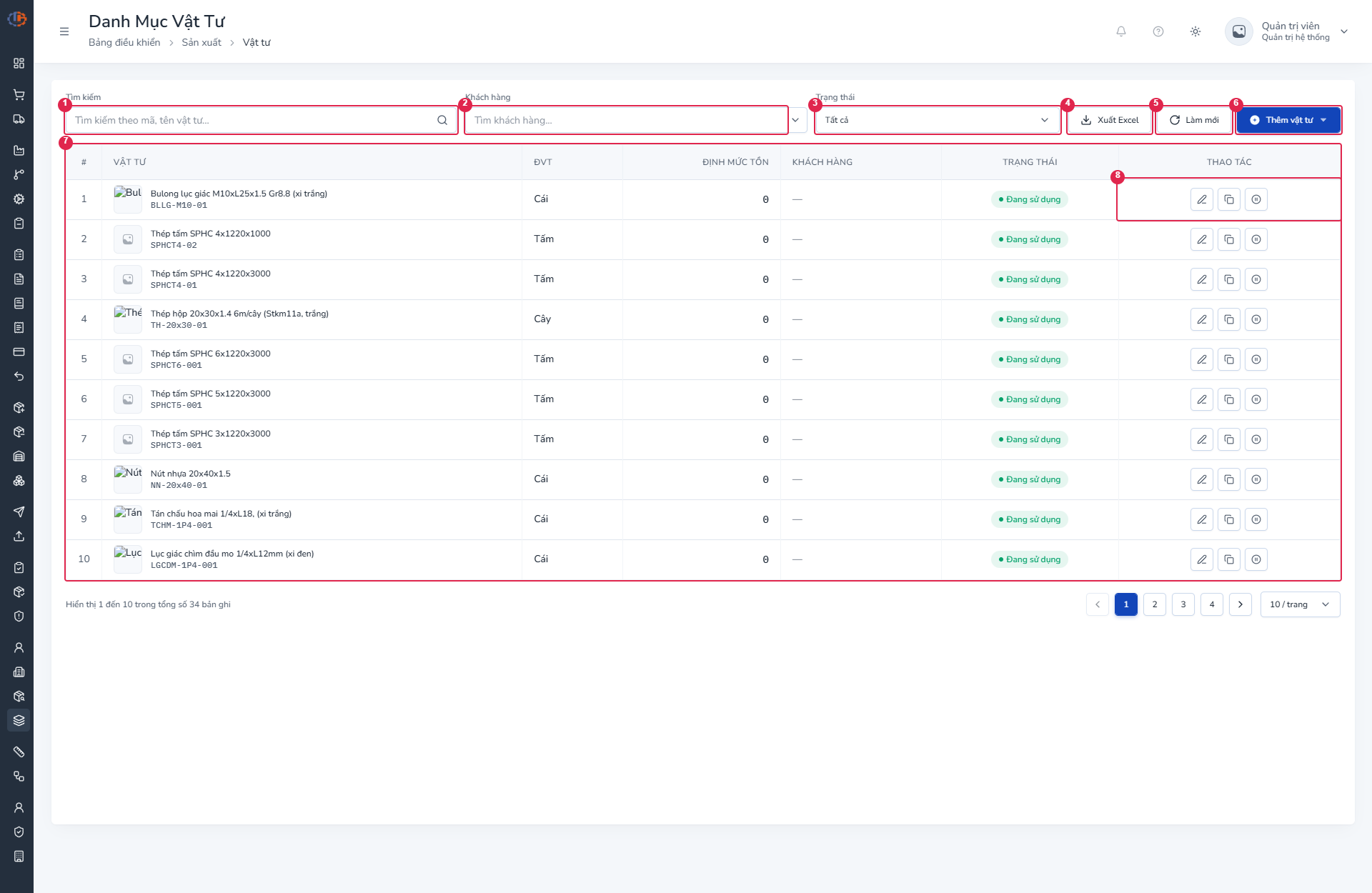Click the user avatar image
The width and height of the screenshot is (1372, 893).
(1239, 31)
